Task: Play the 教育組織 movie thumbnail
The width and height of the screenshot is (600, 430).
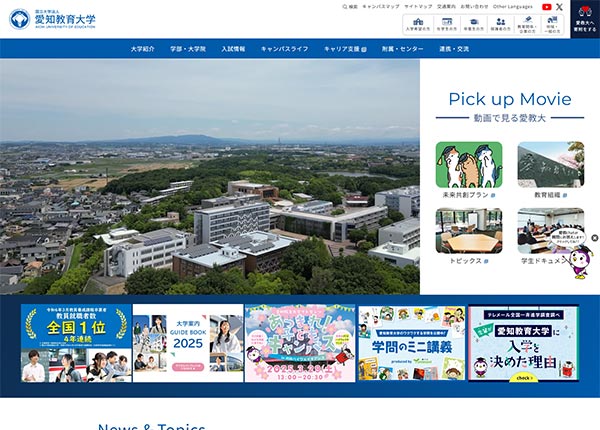Action: (551, 165)
